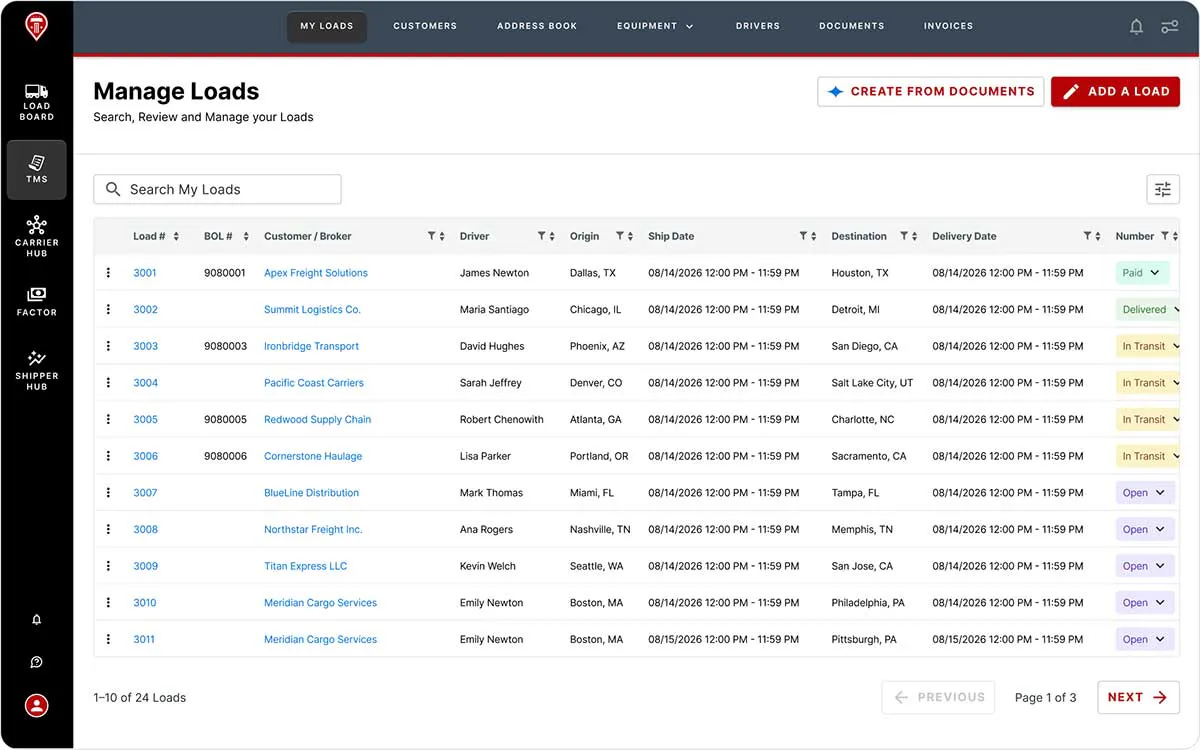Open the Documents tab

tap(852, 26)
